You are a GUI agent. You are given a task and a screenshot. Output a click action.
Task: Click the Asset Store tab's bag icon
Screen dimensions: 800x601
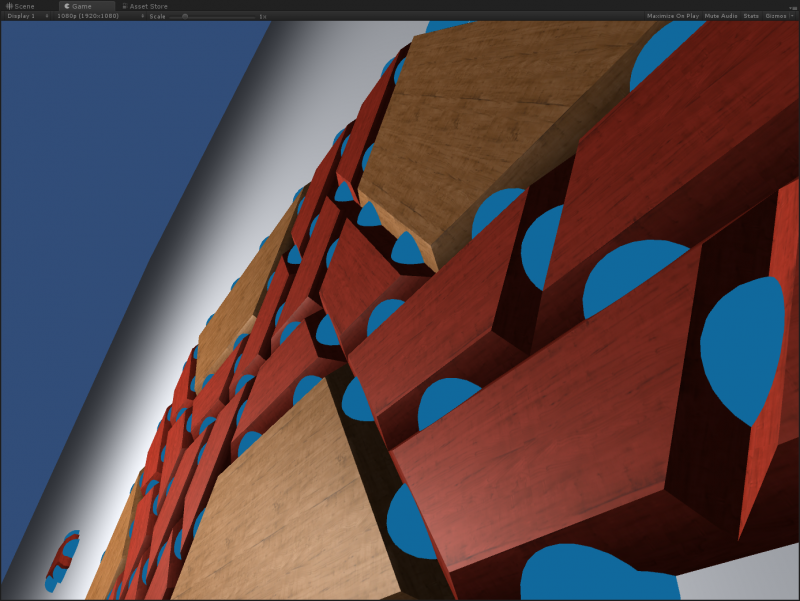(x=125, y=6)
